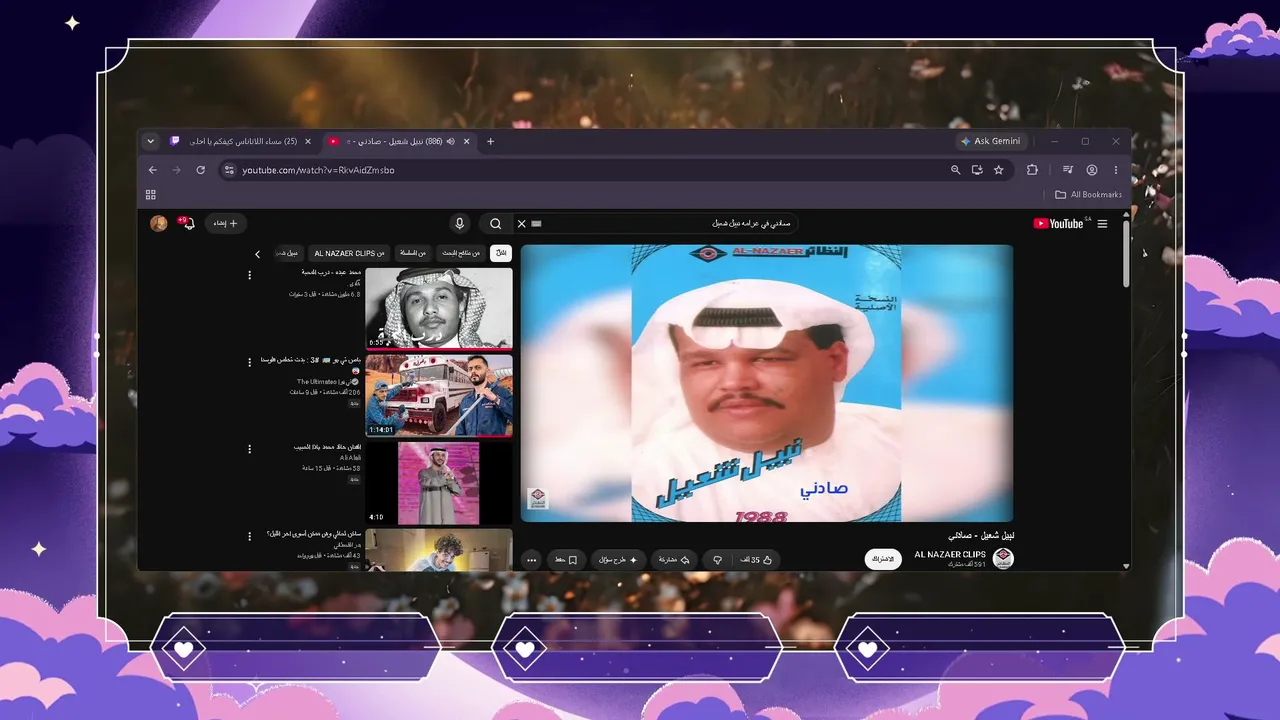Open the on-screen keyboard in search box
The width and height of the screenshot is (1280, 720).
[x=537, y=224]
